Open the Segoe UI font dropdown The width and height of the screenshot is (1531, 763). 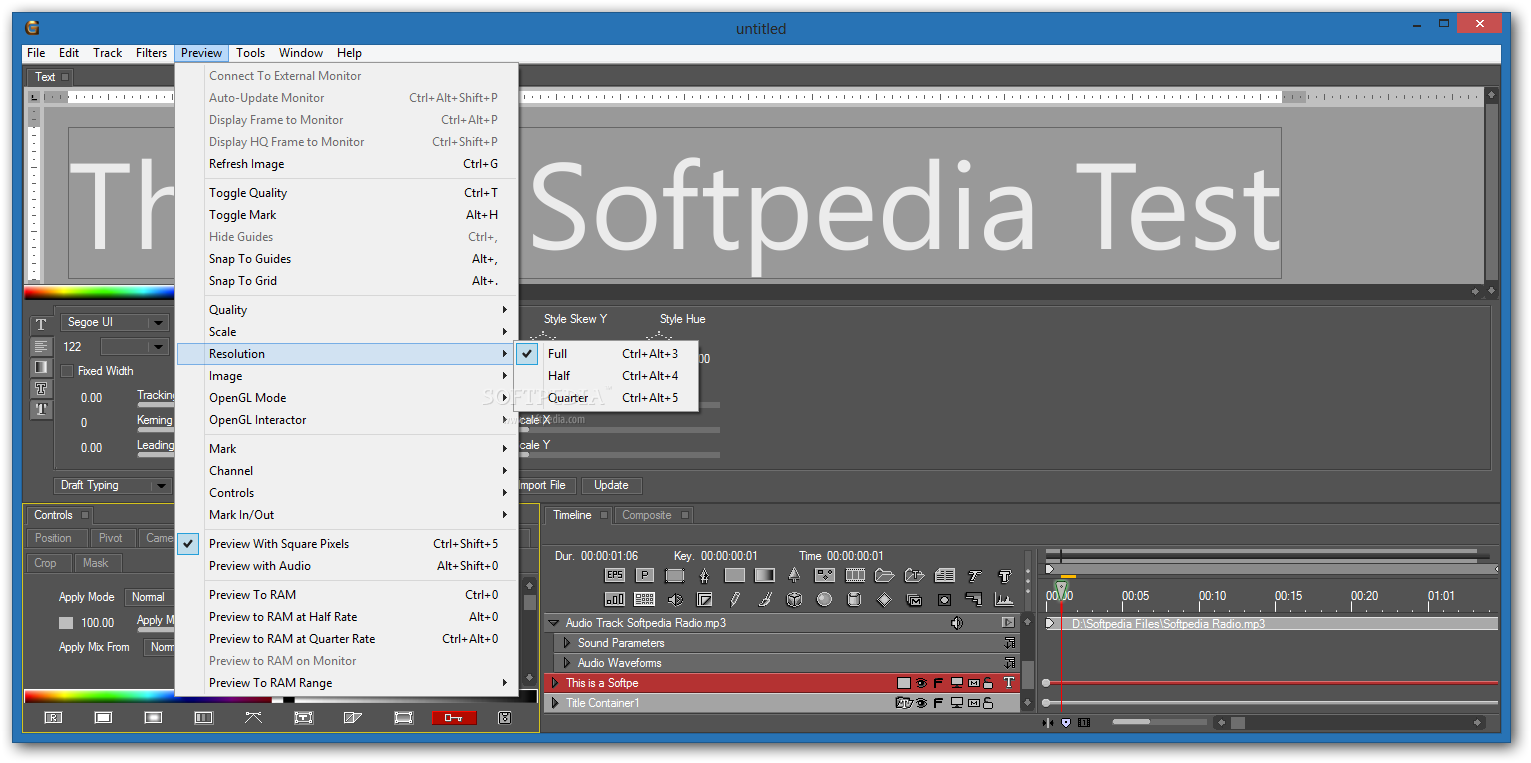pyautogui.click(x=116, y=322)
